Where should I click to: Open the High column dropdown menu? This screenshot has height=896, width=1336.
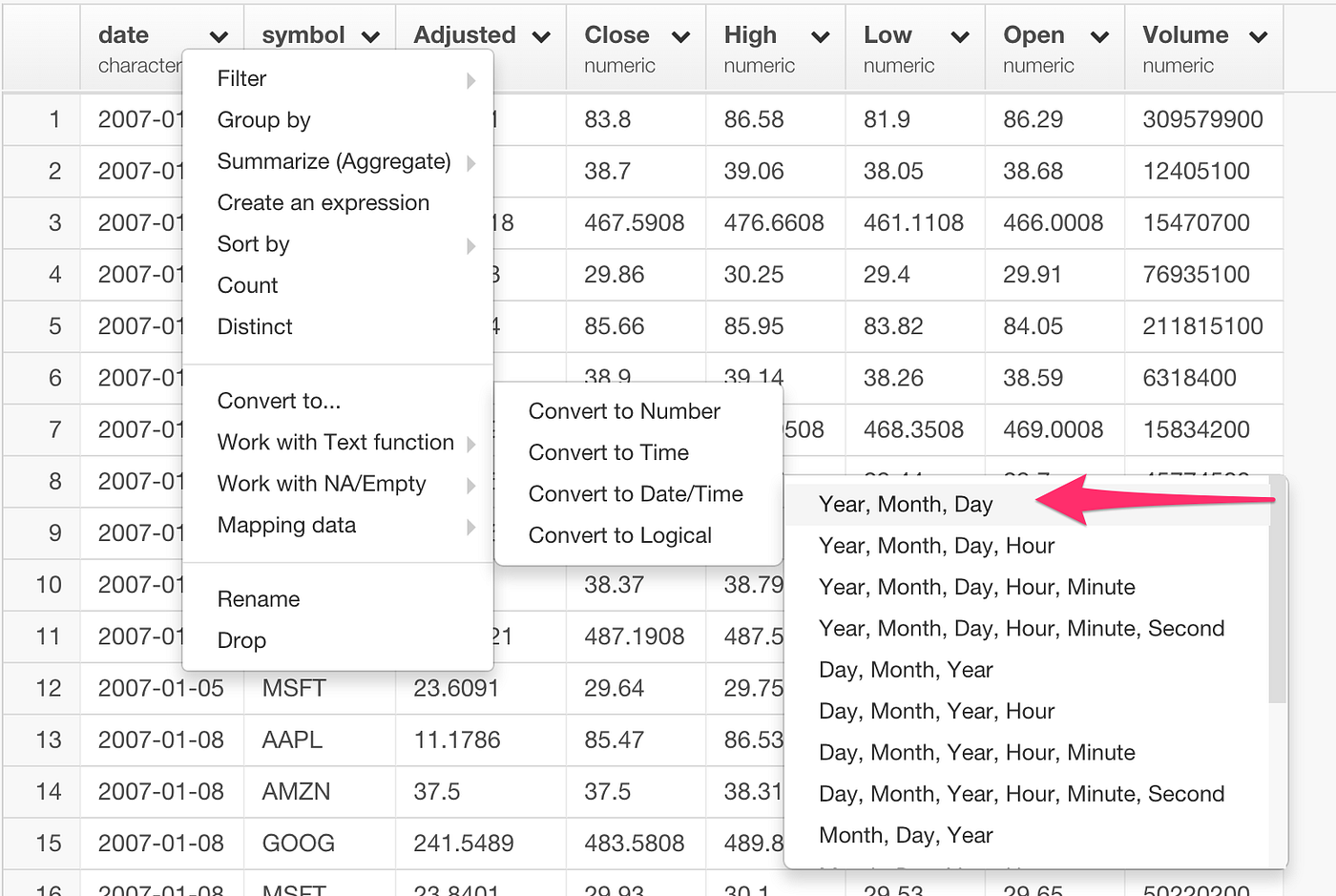[x=821, y=35]
